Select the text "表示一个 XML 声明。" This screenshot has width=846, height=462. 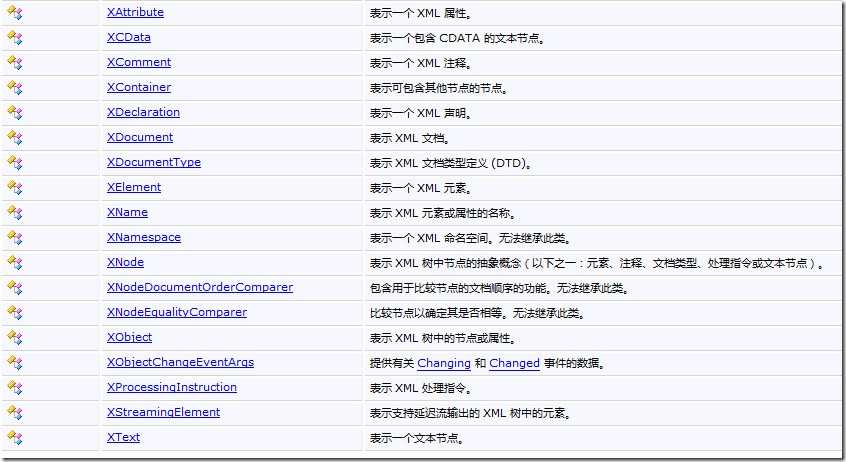tap(421, 113)
